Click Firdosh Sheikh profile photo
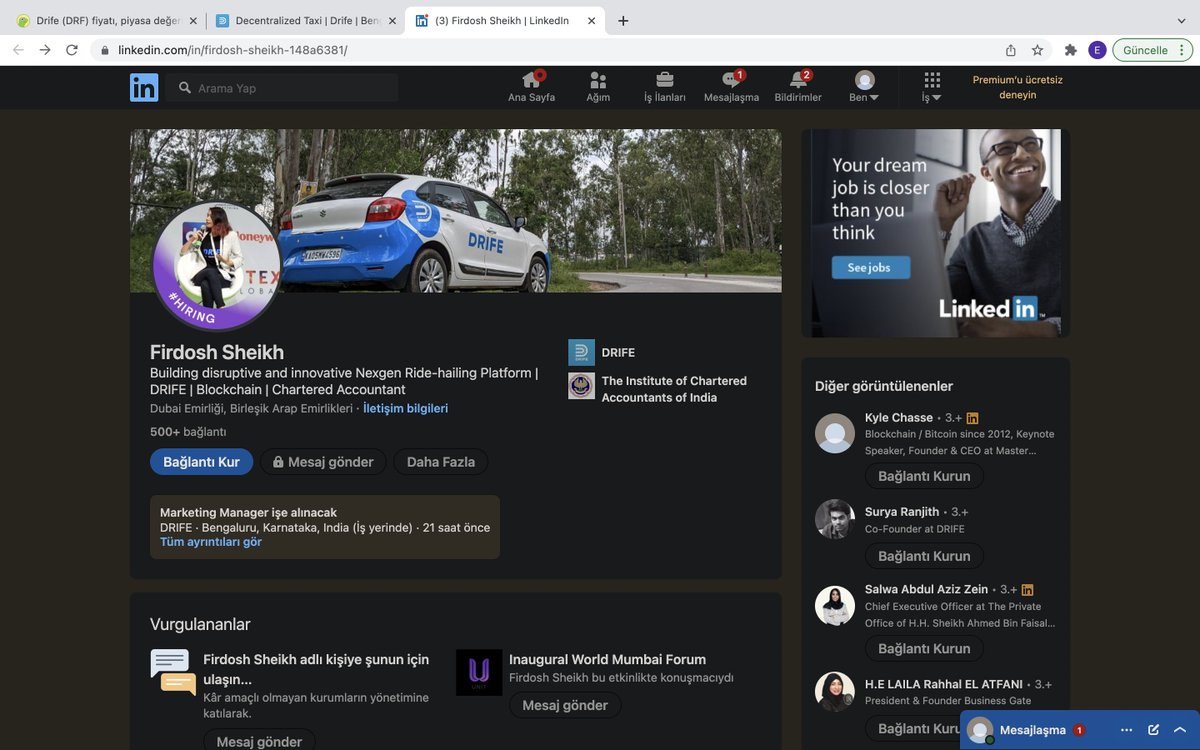The width and height of the screenshot is (1200, 750). coord(216,265)
